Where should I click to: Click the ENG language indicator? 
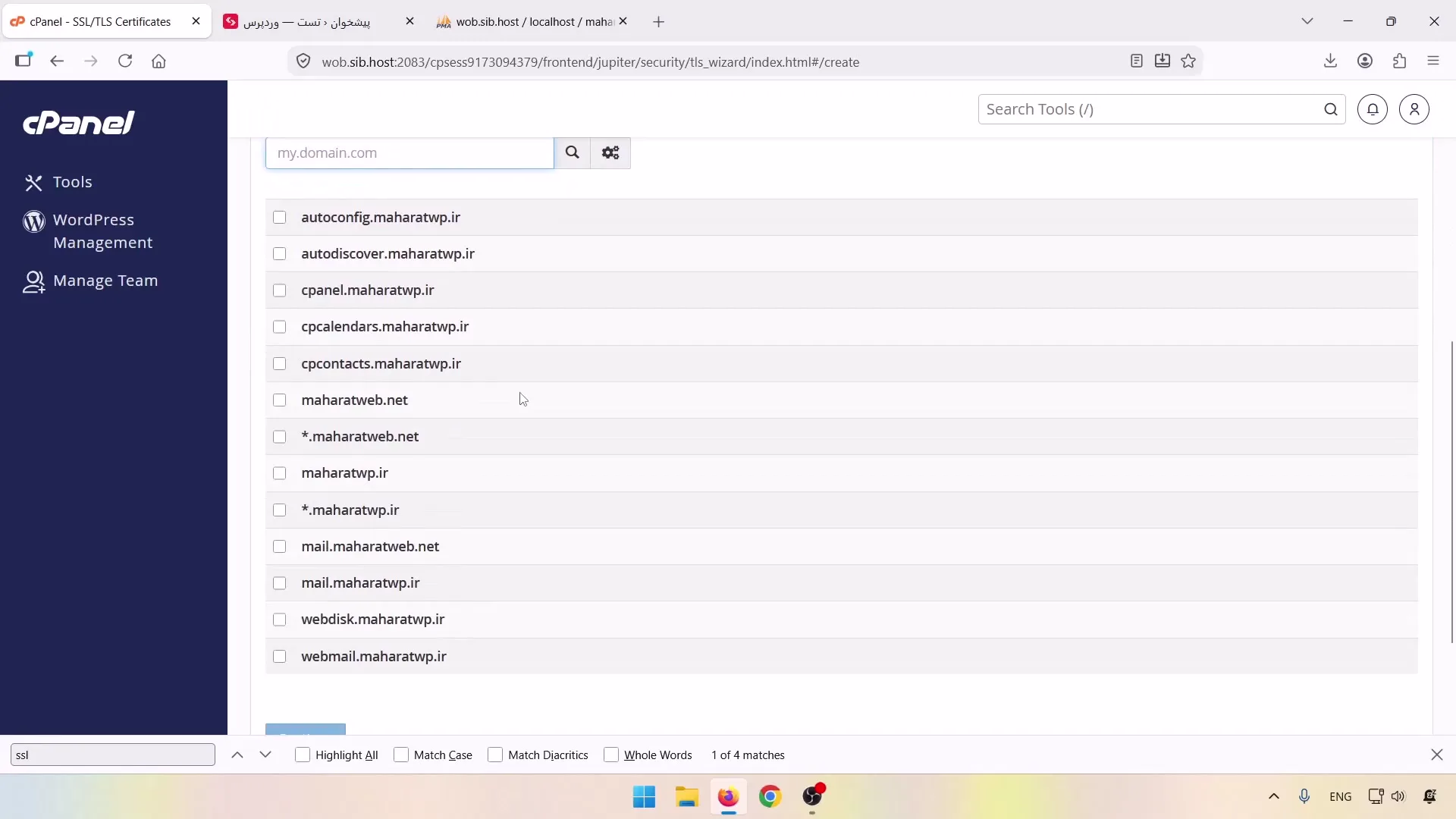click(1341, 796)
